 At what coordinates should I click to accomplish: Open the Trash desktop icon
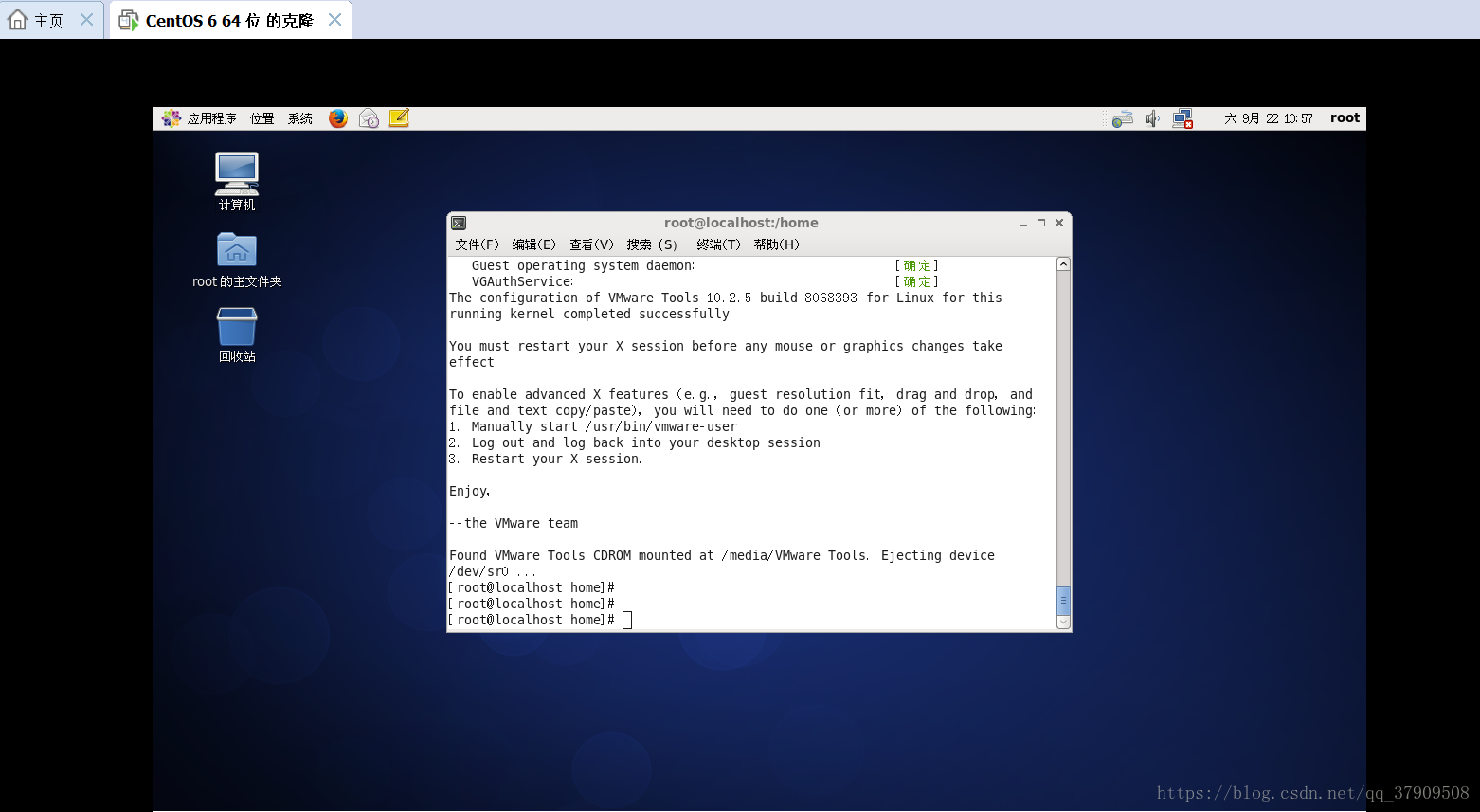click(237, 335)
